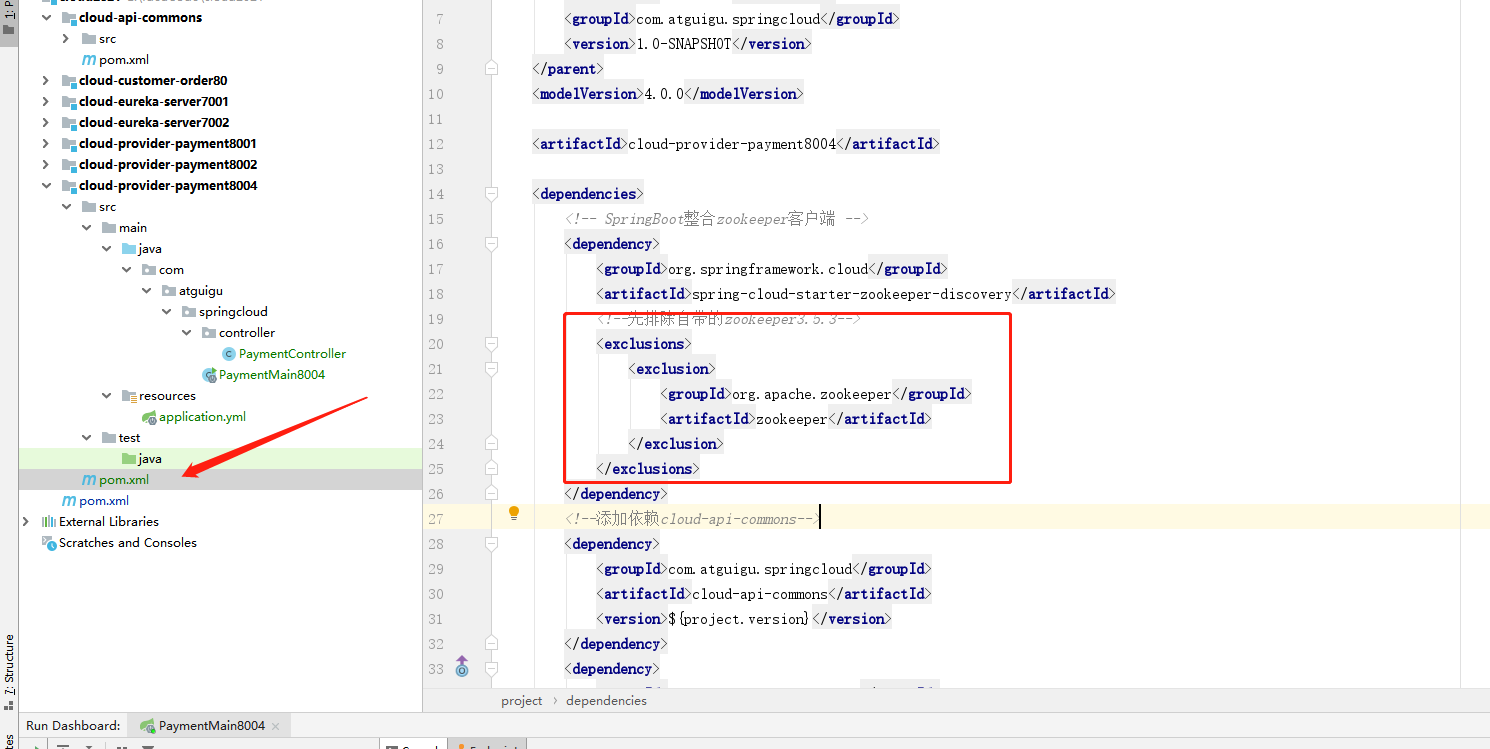
Task: Collapse the cloud-provider-payment8004 module
Action: 46,186
